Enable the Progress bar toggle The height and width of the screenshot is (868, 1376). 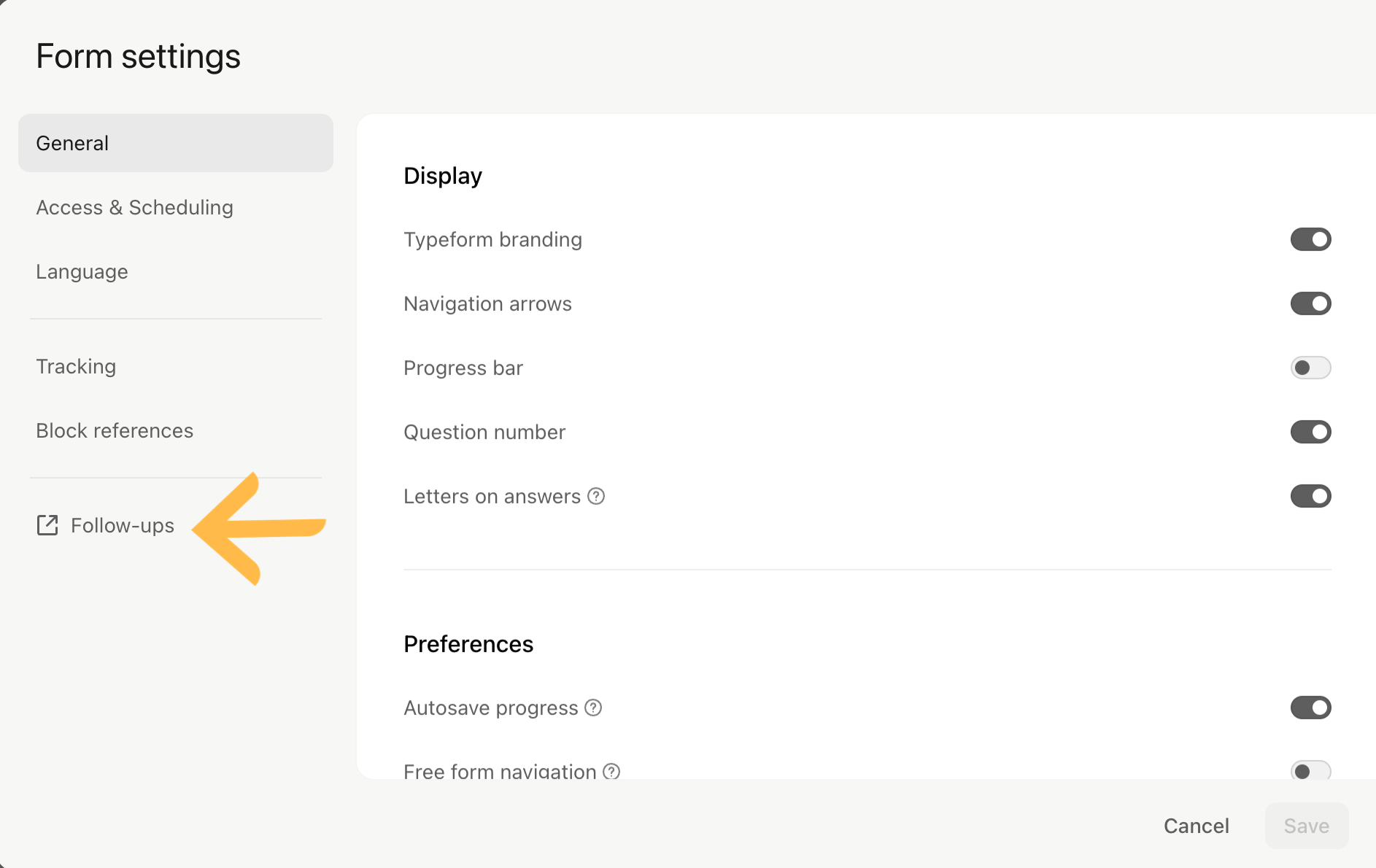1310,368
